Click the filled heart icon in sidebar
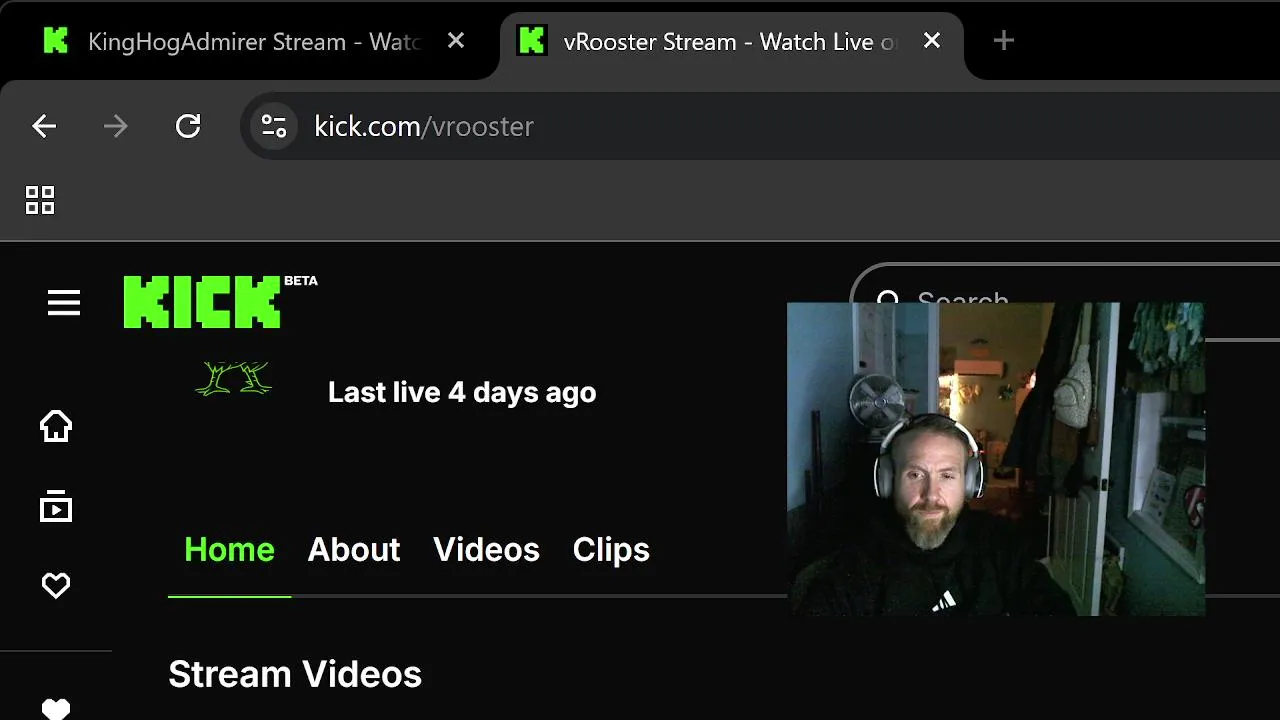1280x720 pixels. (x=56, y=708)
